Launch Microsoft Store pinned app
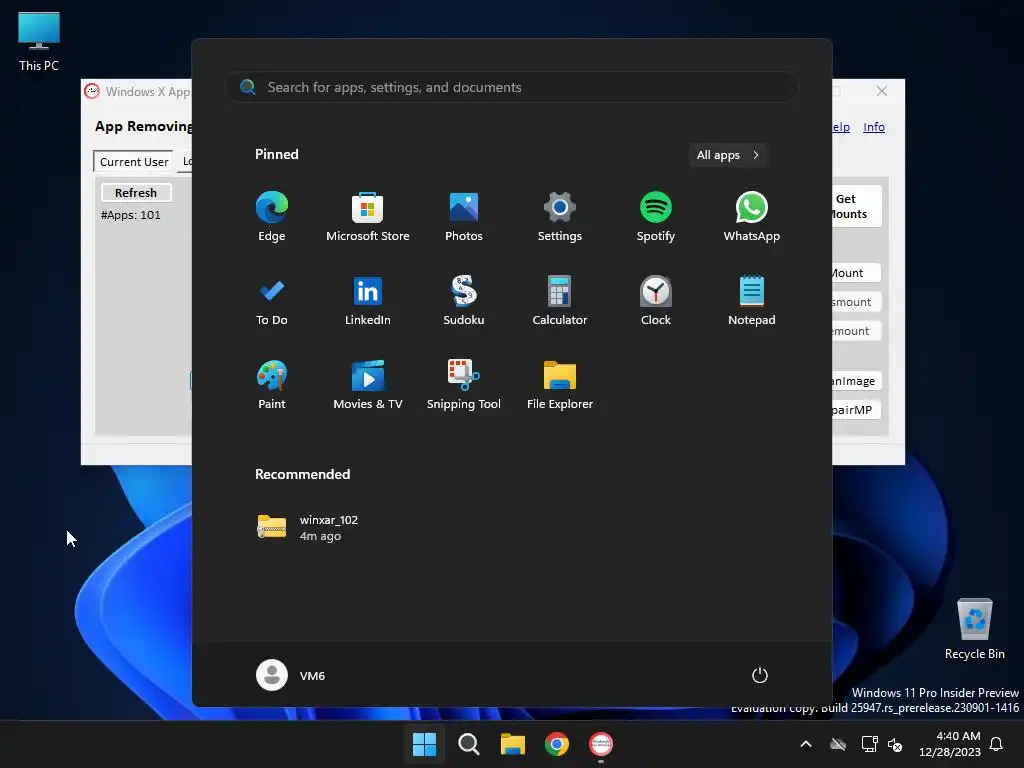Image resolution: width=1024 pixels, height=768 pixels. [368, 217]
